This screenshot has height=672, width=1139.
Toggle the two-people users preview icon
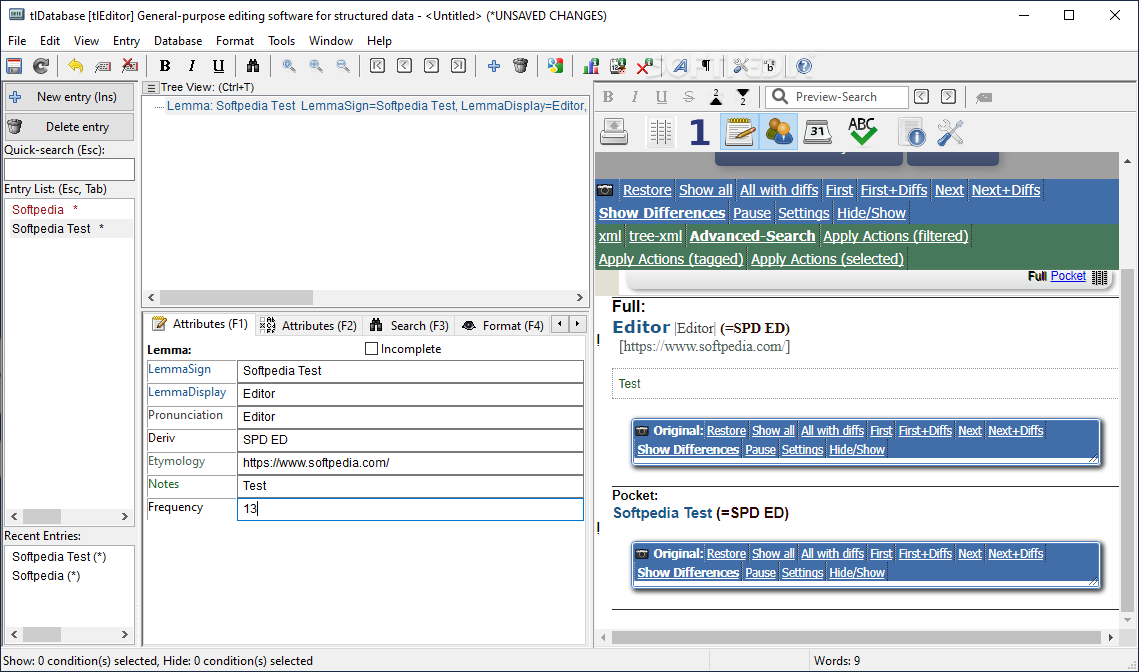pos(779,132)
